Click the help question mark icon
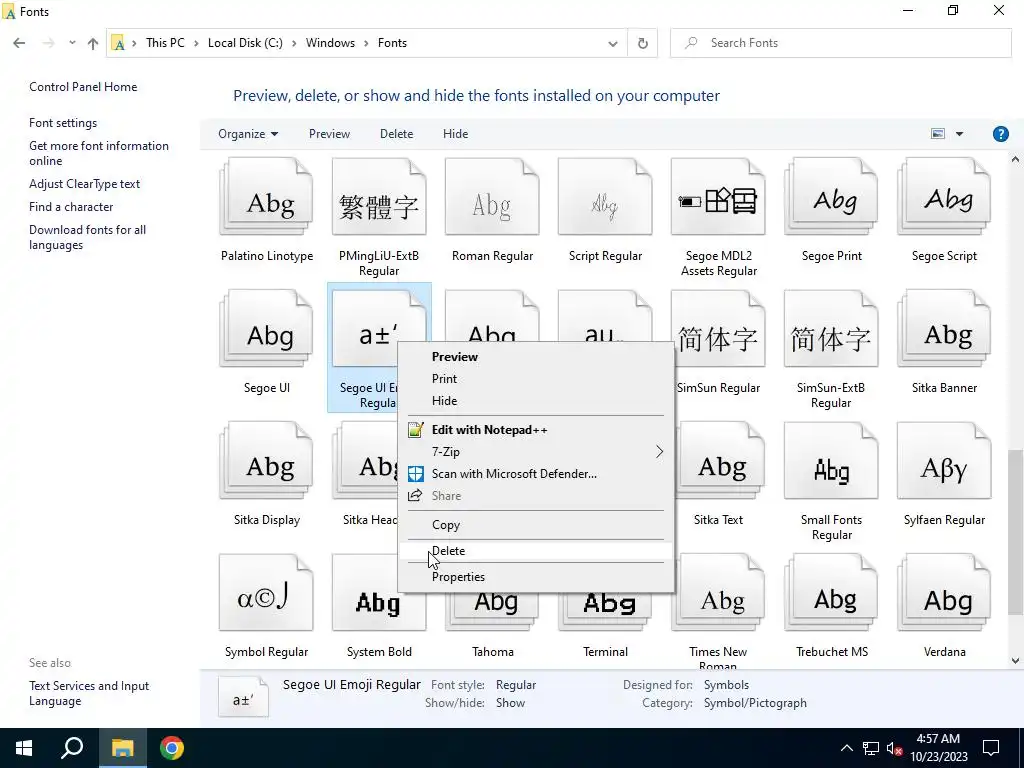This screenshot has width=1024, height=768. tap(1000, 134)
